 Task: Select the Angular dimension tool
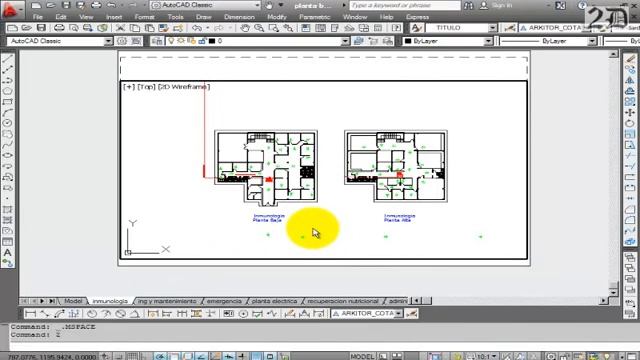135,313
